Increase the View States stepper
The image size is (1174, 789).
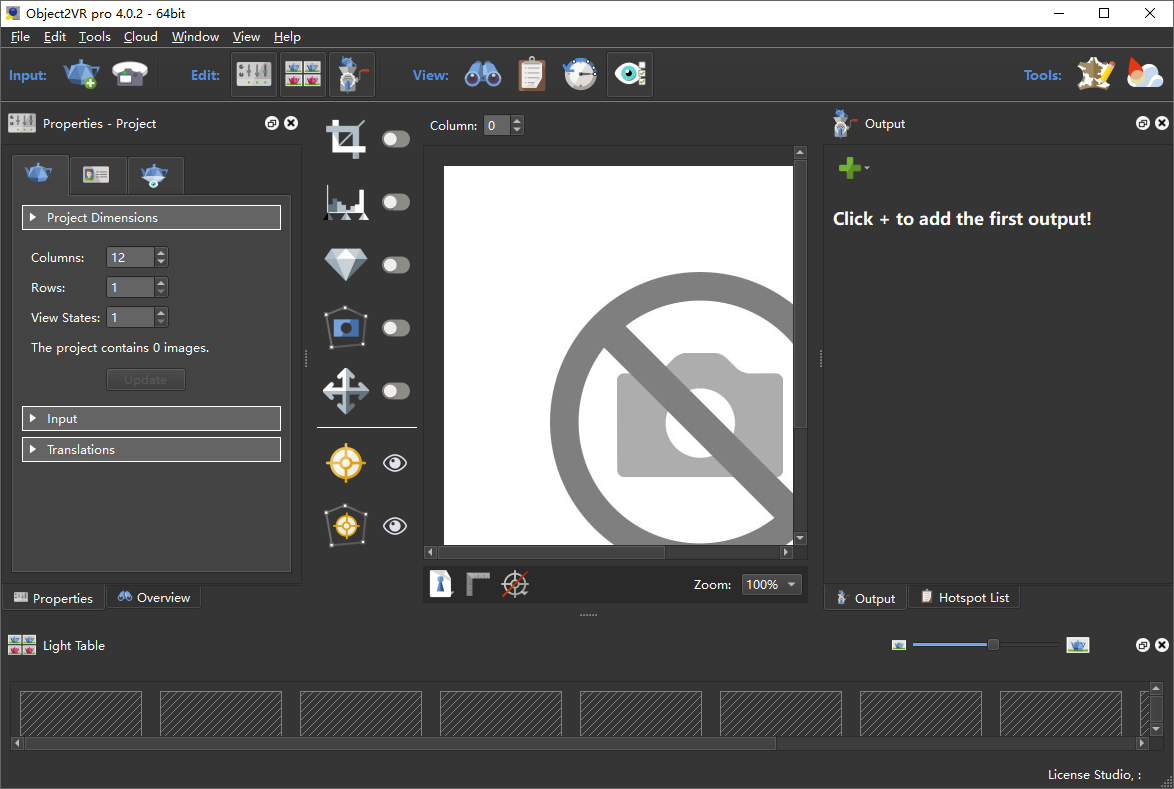[161, 313]
